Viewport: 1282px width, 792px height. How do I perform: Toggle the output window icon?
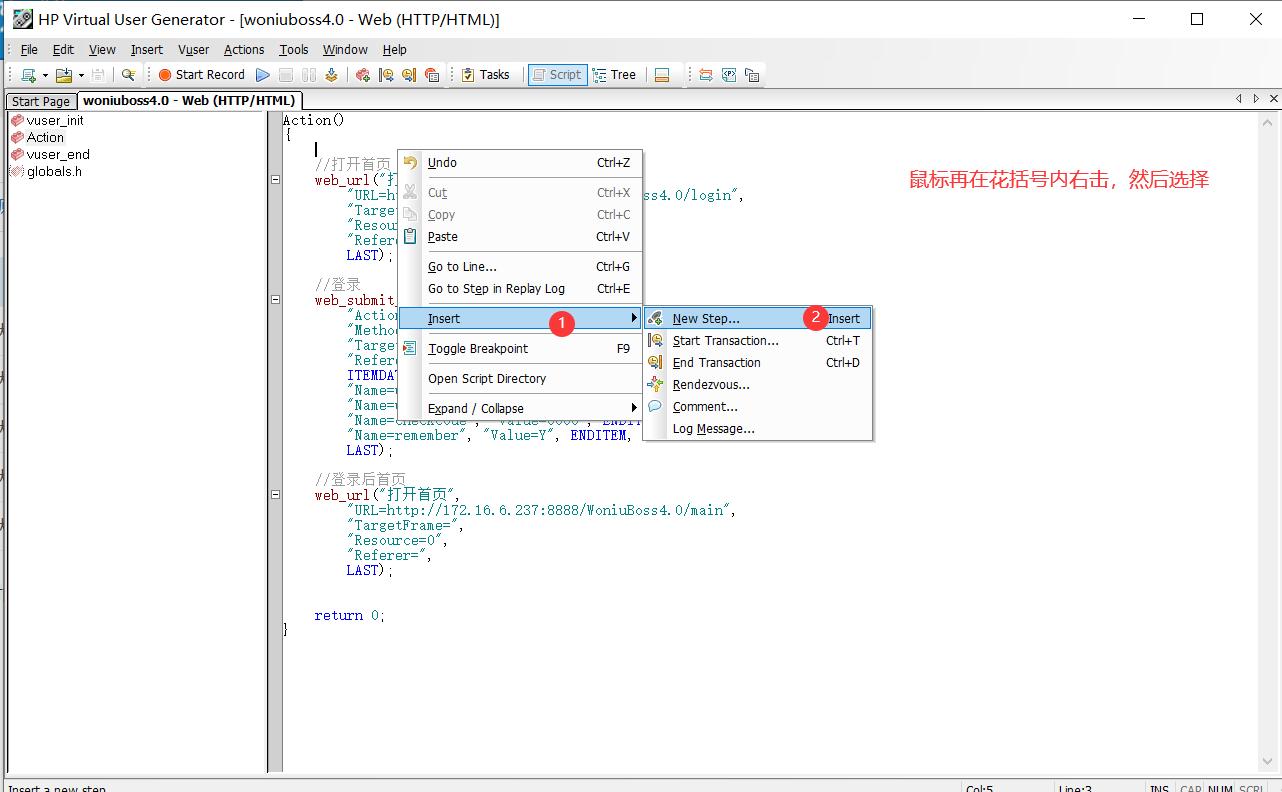coord(662,75)
